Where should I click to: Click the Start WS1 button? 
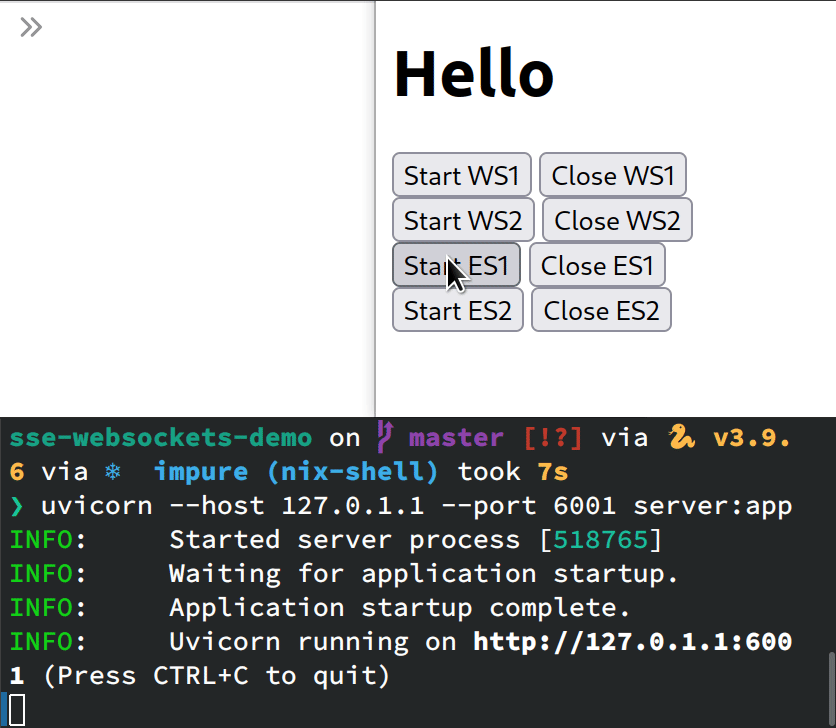pos(461,174)
